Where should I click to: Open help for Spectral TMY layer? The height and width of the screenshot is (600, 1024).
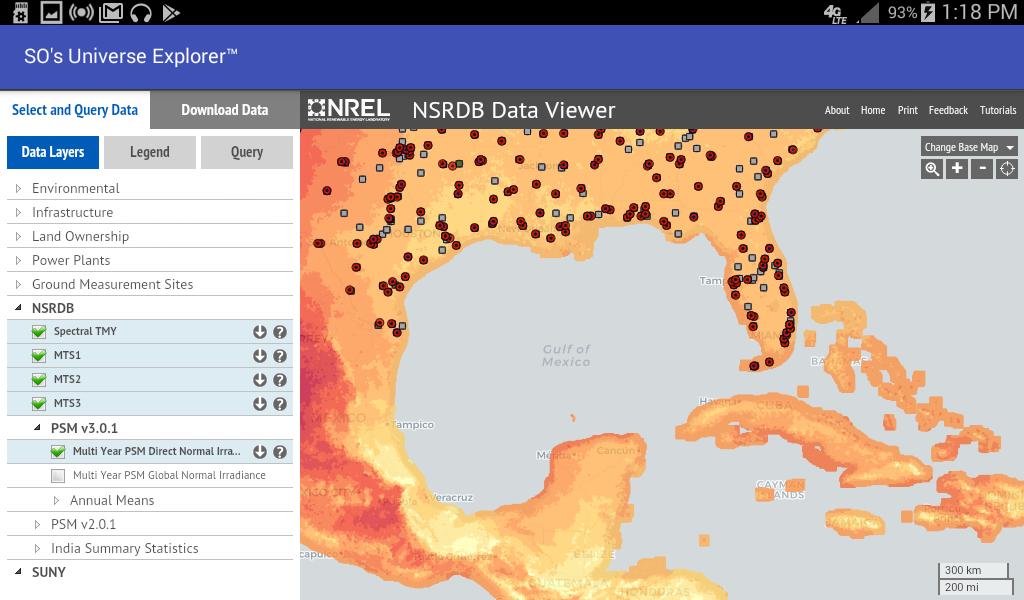coord(280,332)
